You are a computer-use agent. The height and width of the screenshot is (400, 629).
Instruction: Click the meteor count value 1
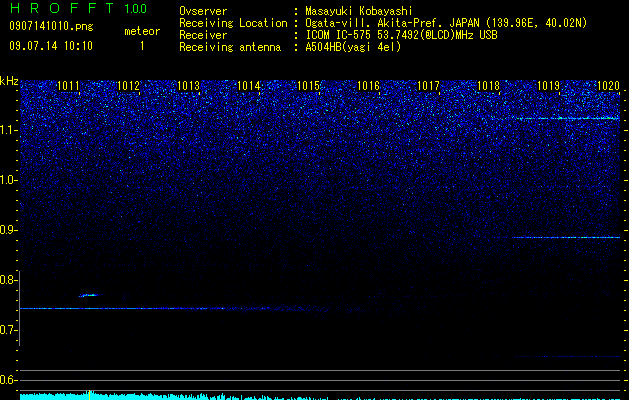(142, 46)
